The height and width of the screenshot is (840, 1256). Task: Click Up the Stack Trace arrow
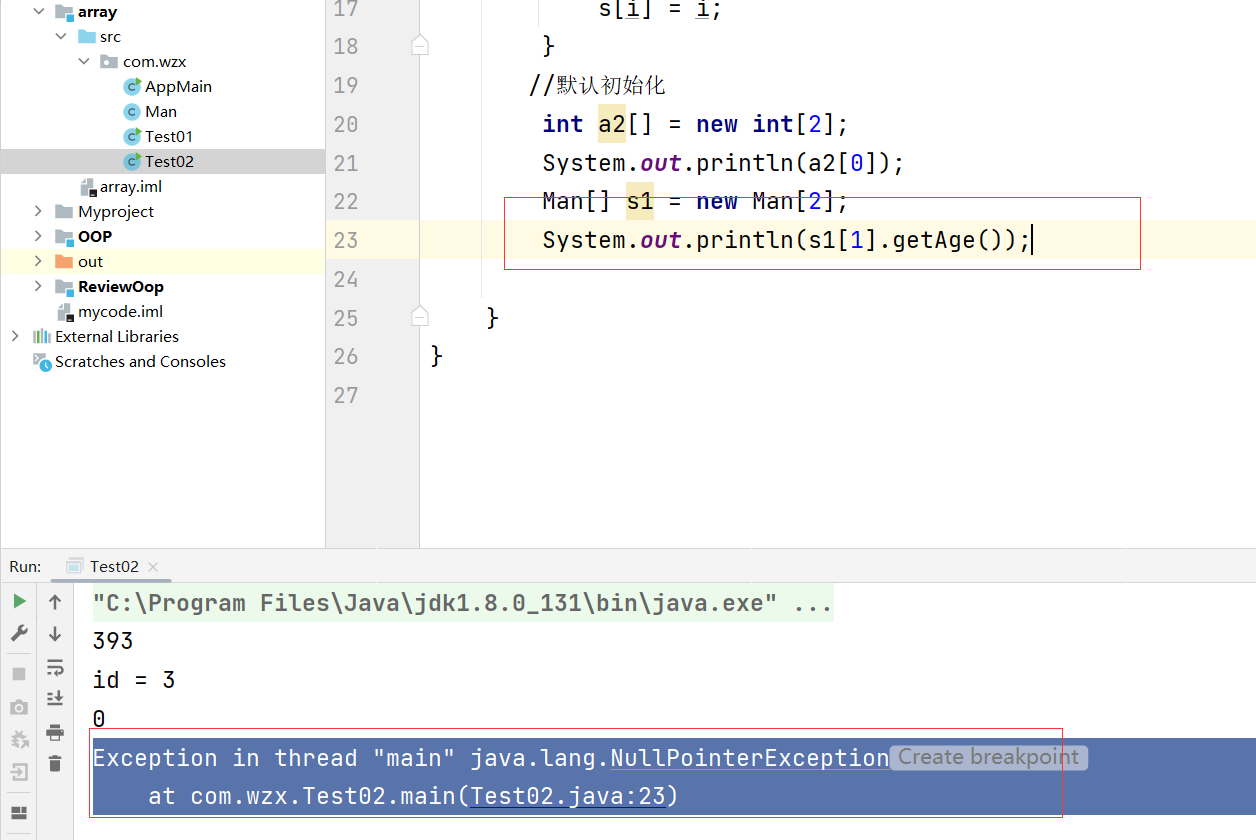(55, 601)
